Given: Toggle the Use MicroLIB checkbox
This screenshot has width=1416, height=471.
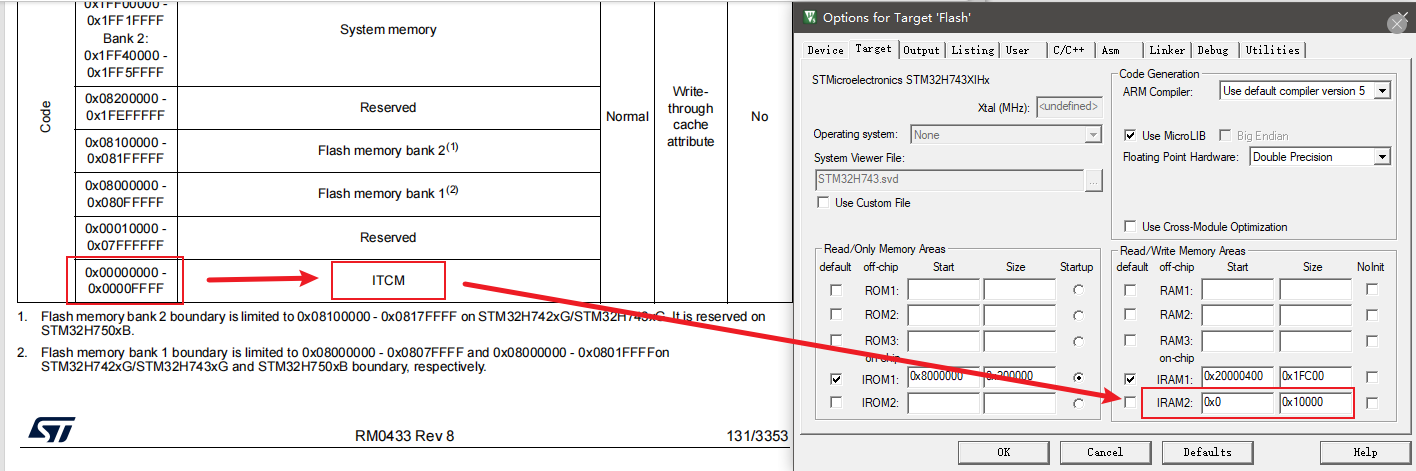Looking at the screenshot, I should (1130, 135).
